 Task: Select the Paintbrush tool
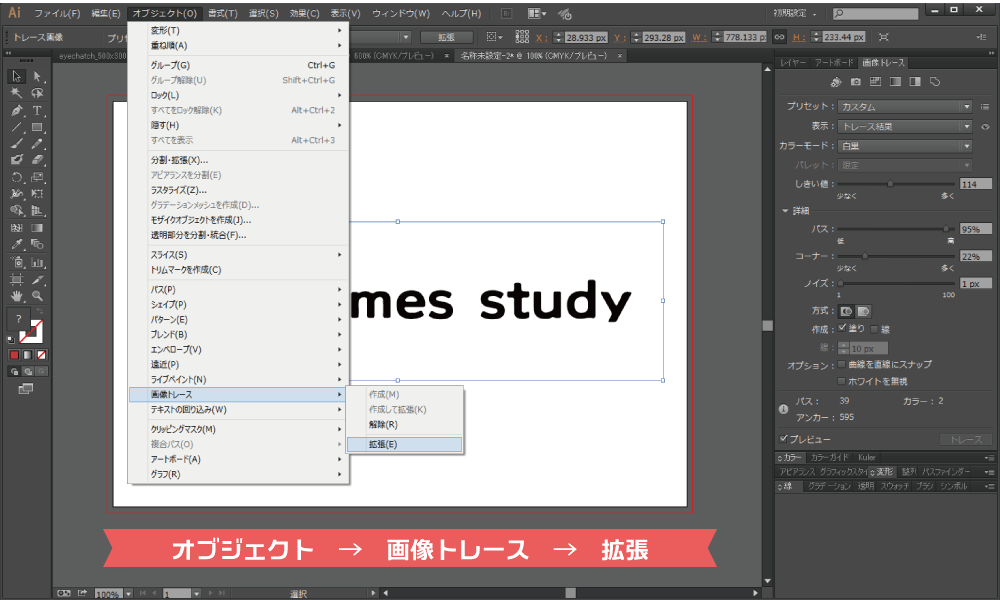click(17, 143)
